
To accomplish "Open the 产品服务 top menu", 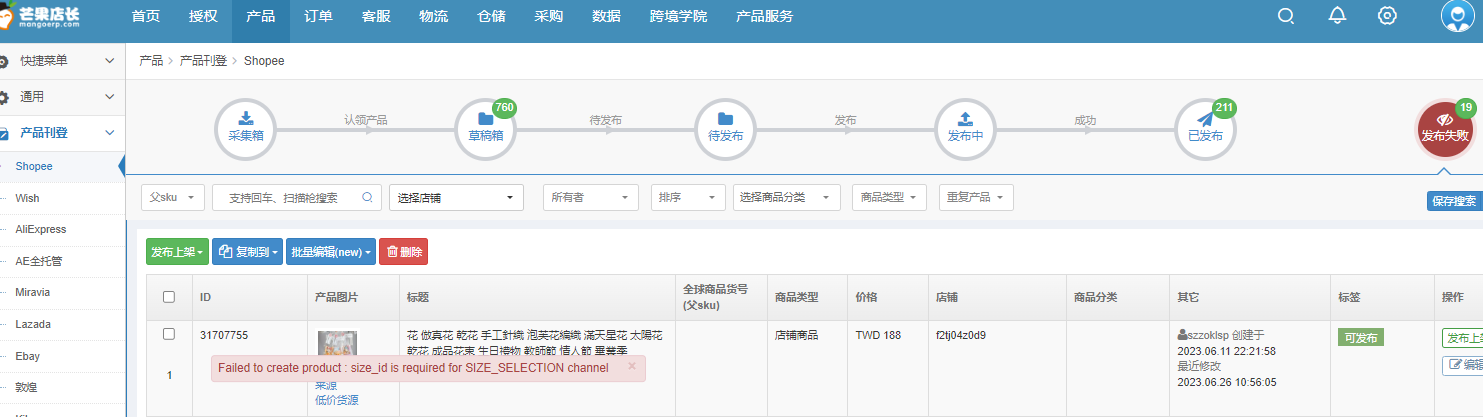I will click(765, 16).
